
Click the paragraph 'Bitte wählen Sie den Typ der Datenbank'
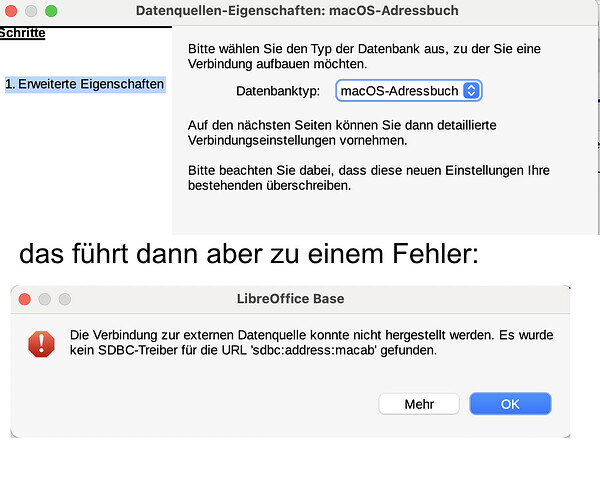tap(364, 56)
